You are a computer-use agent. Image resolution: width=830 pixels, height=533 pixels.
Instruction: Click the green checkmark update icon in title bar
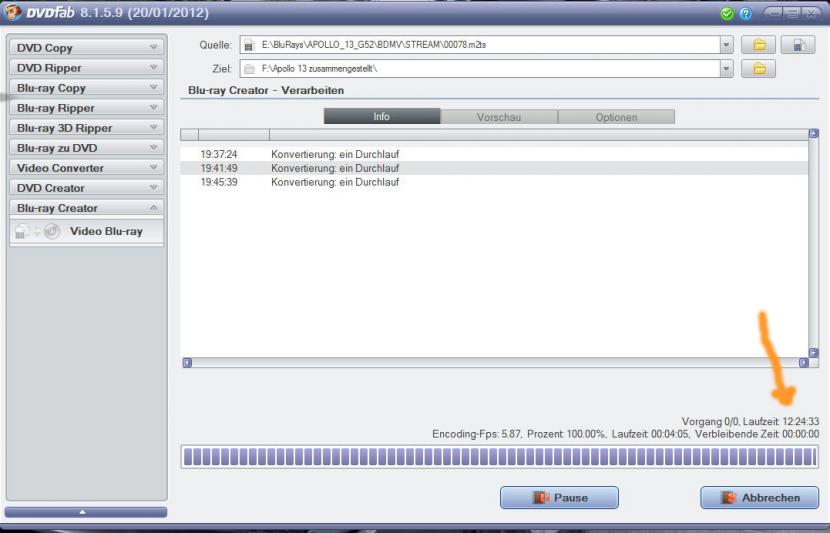(x=727, y=14)
